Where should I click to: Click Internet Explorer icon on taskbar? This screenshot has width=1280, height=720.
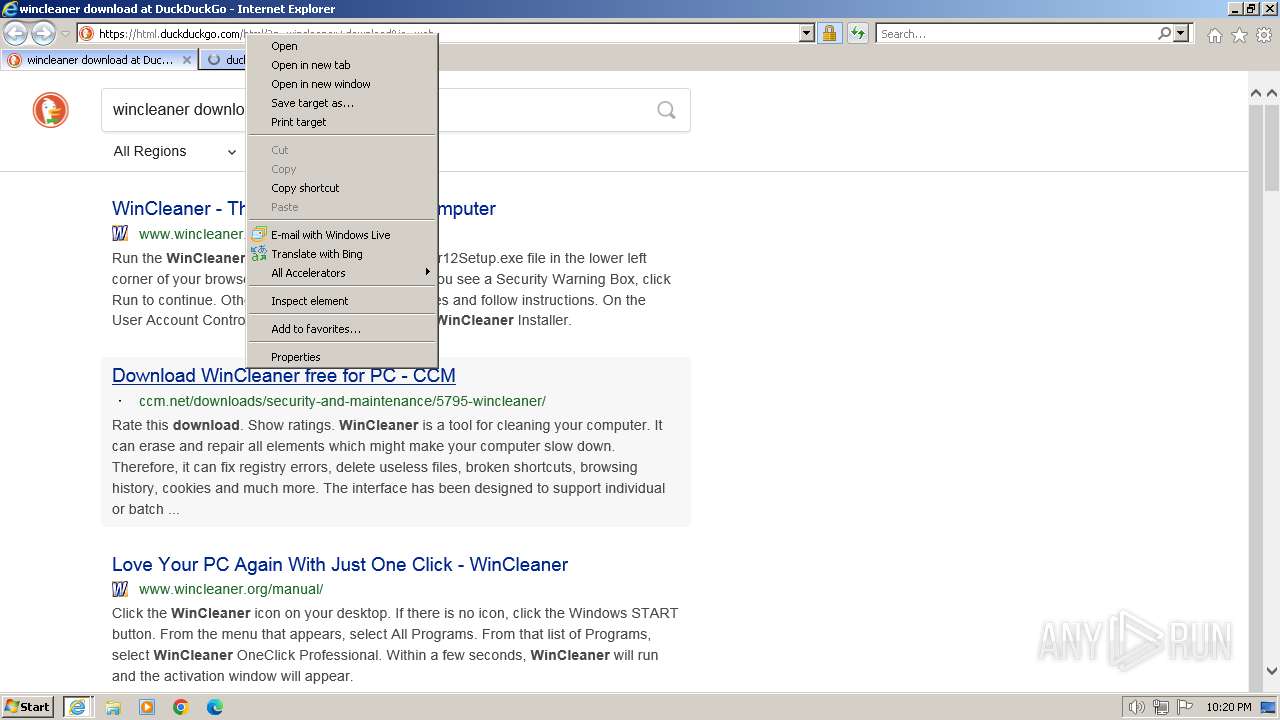(77, 707)
